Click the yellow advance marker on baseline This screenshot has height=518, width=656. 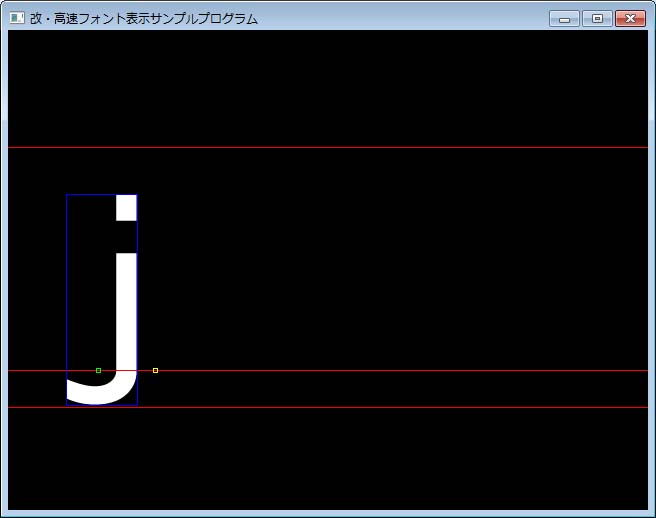coord(155,370)
